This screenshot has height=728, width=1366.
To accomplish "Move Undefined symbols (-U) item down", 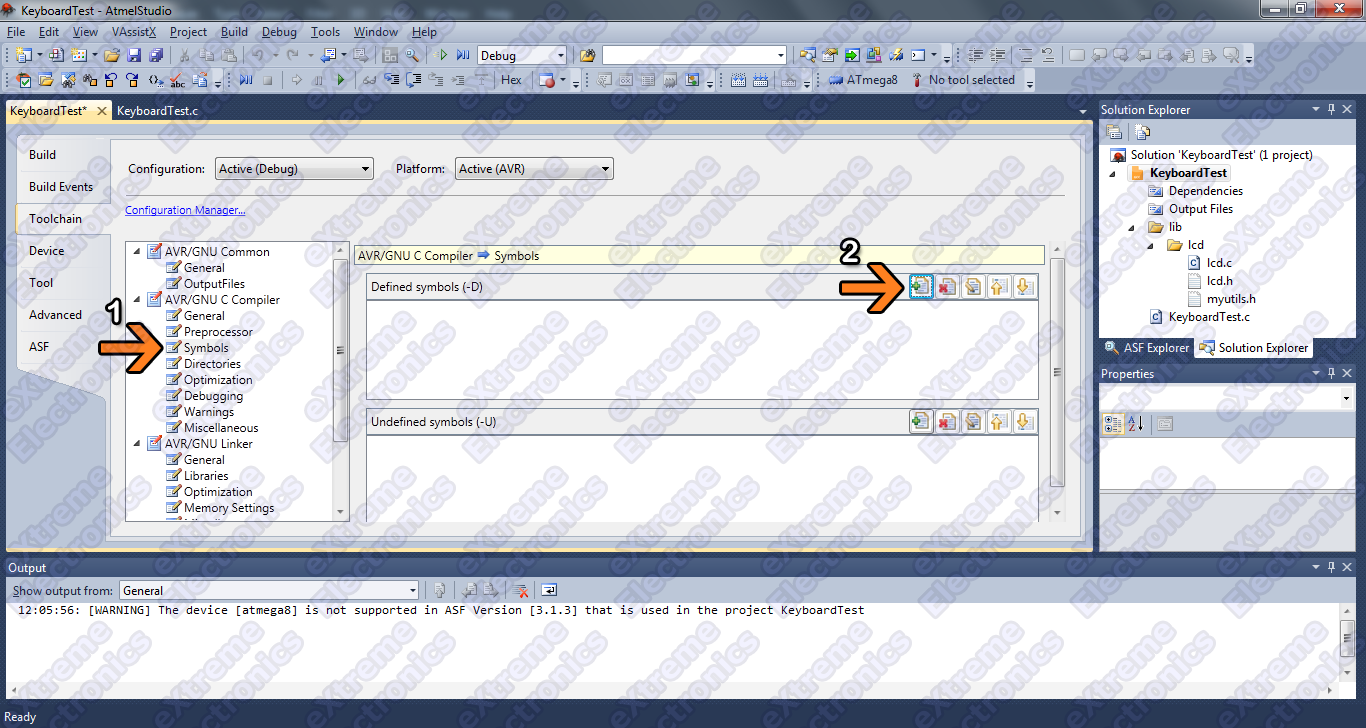I will tap(1023, 422).
